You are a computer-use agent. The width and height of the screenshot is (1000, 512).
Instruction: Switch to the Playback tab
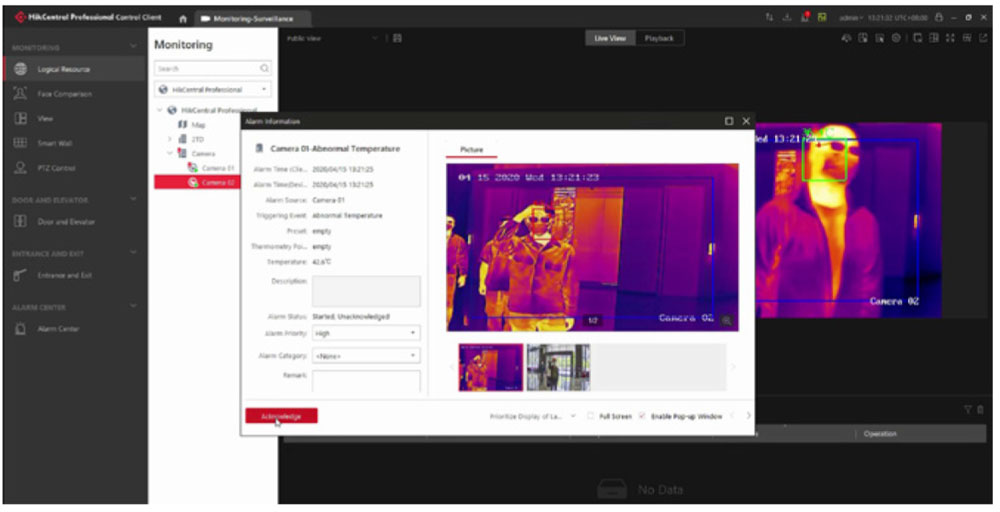pyautogui.click(x=658, y=38)
